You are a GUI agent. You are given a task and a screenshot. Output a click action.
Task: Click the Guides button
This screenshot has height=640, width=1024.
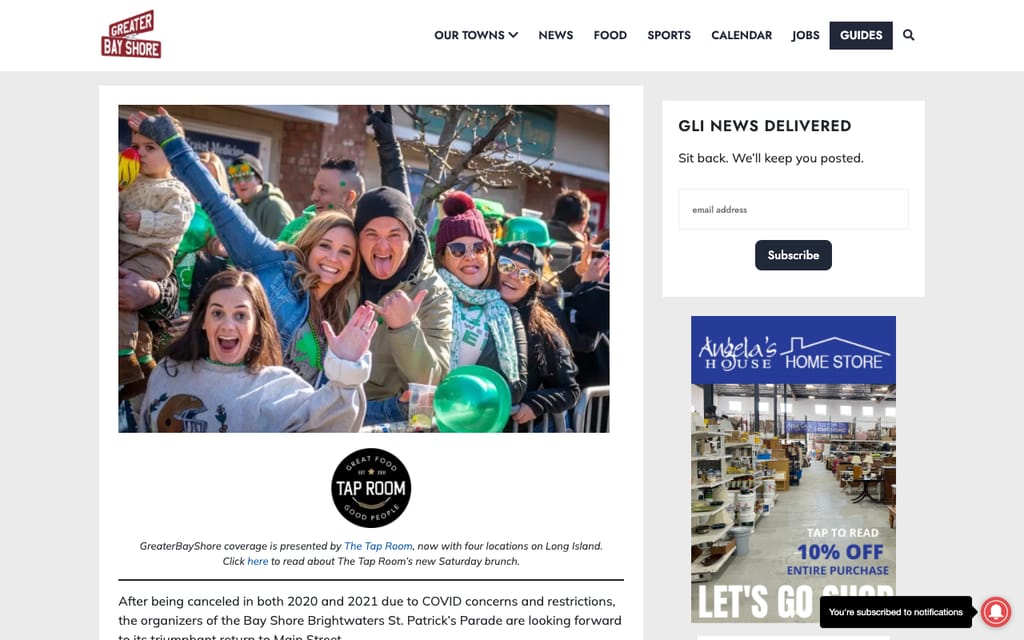tap(861, 35)
